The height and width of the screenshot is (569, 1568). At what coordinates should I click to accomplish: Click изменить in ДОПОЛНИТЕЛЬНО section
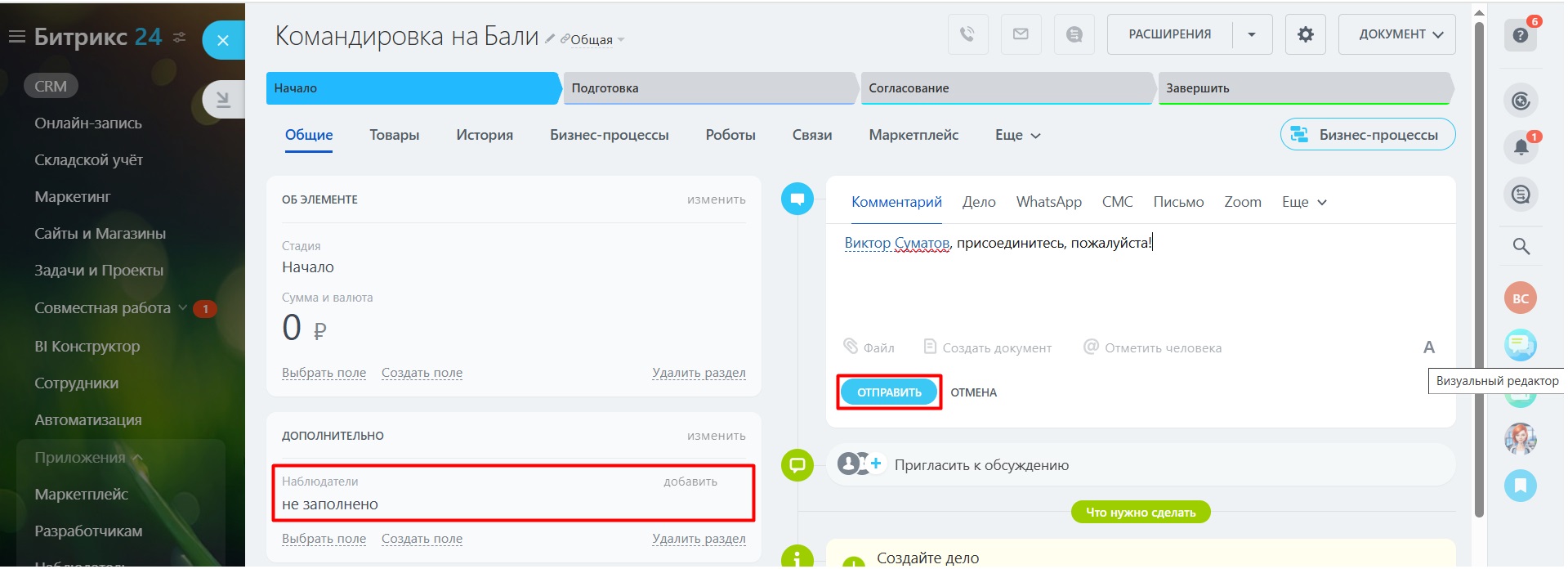point(716,436)
